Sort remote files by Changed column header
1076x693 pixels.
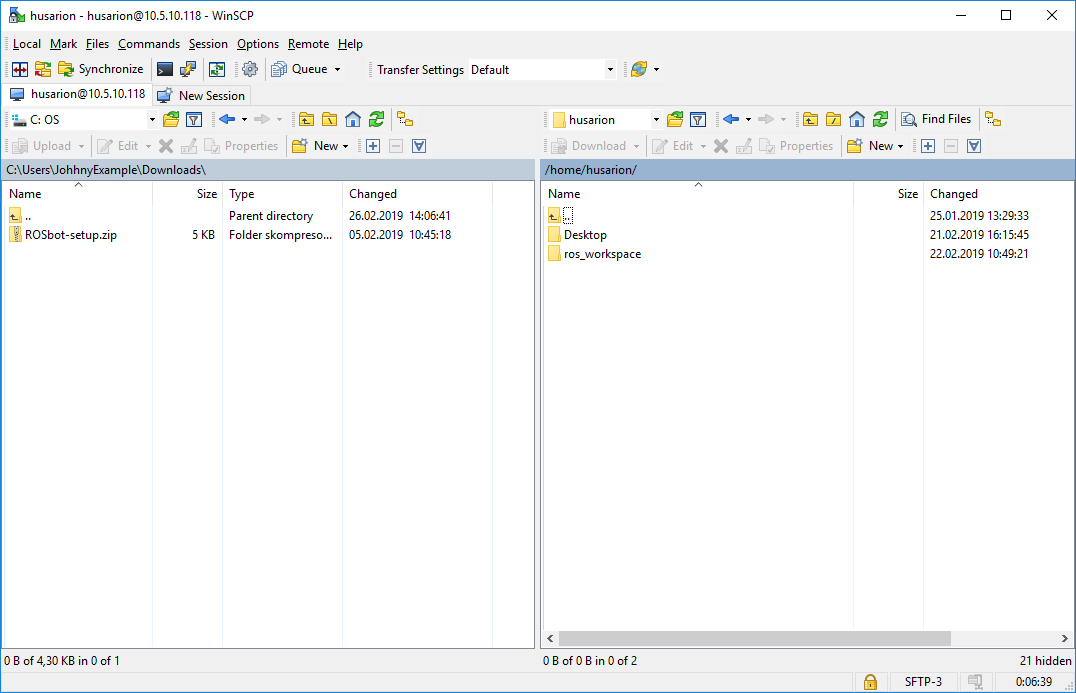(998, 193)
